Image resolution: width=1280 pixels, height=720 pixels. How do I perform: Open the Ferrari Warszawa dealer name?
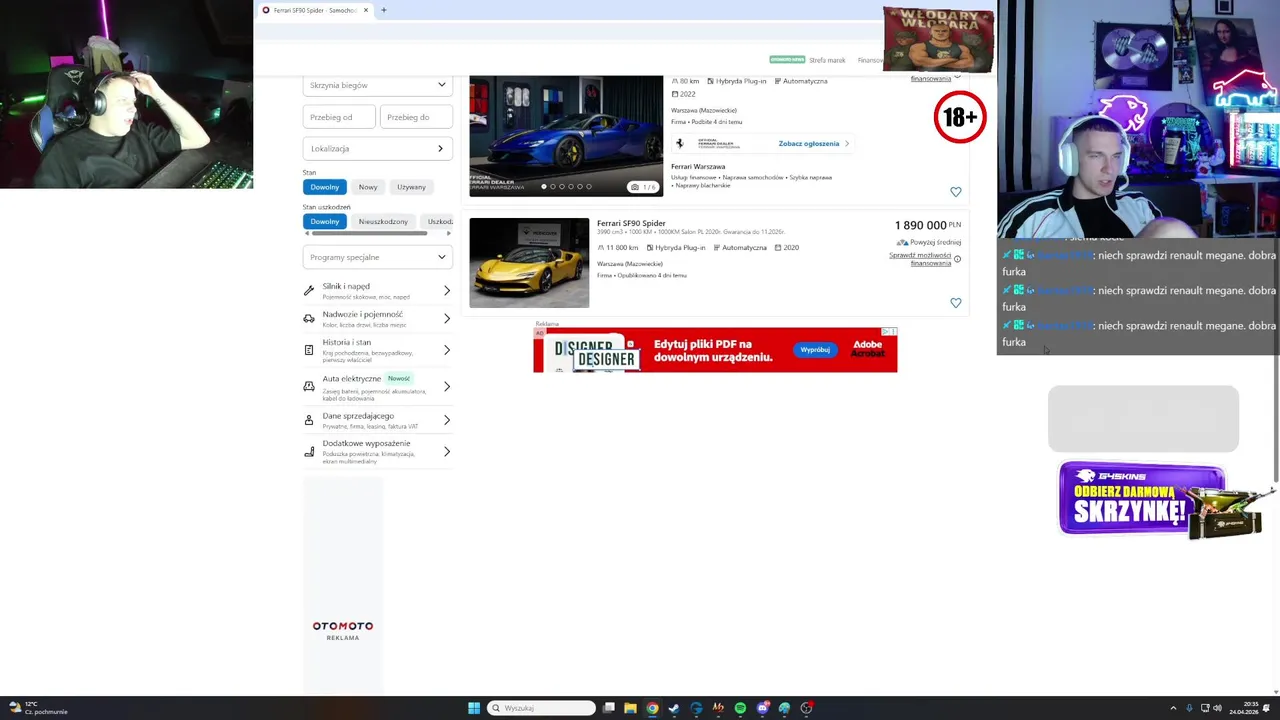(698, 167)
